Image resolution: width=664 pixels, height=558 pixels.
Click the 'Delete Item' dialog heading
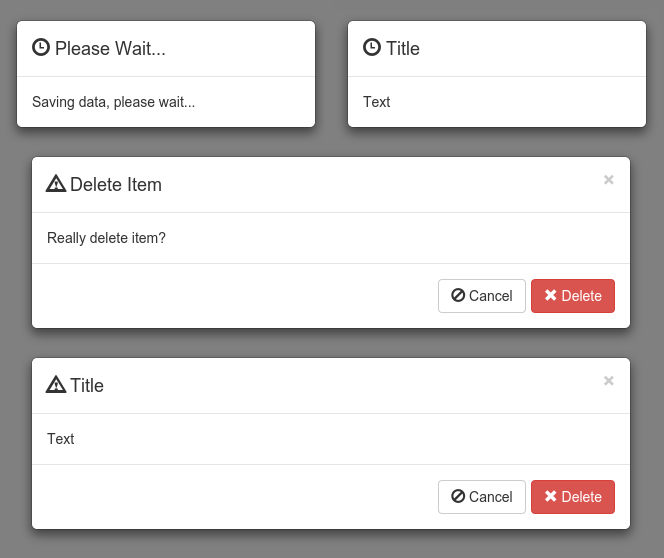pos(116,185)
